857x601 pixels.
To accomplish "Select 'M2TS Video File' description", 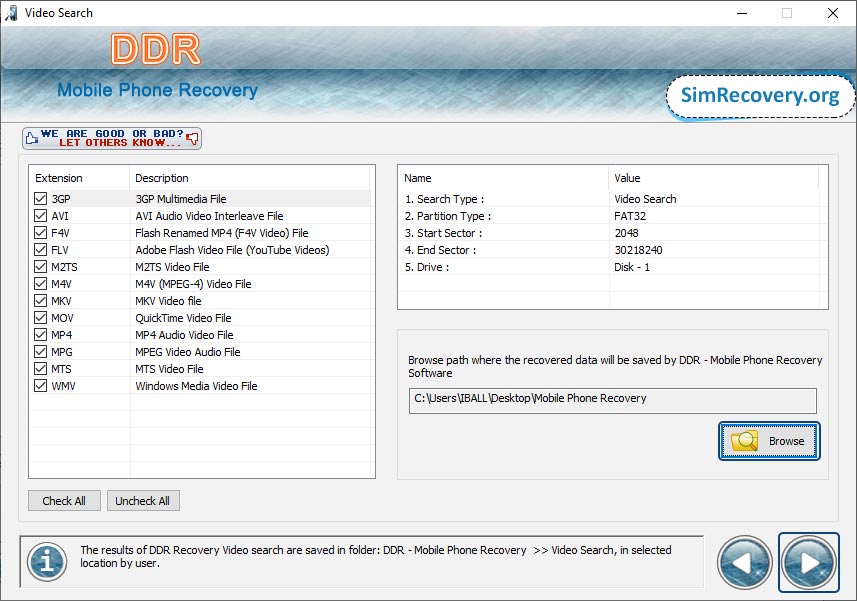I will pyautogui.click(x=172, y=267).
